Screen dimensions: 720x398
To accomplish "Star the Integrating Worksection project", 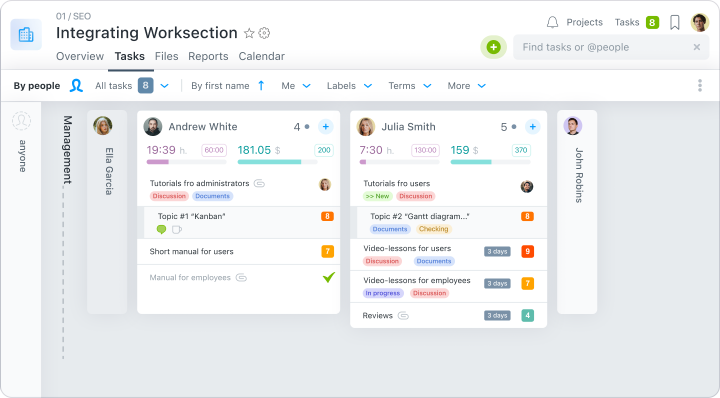I will 249,33.
